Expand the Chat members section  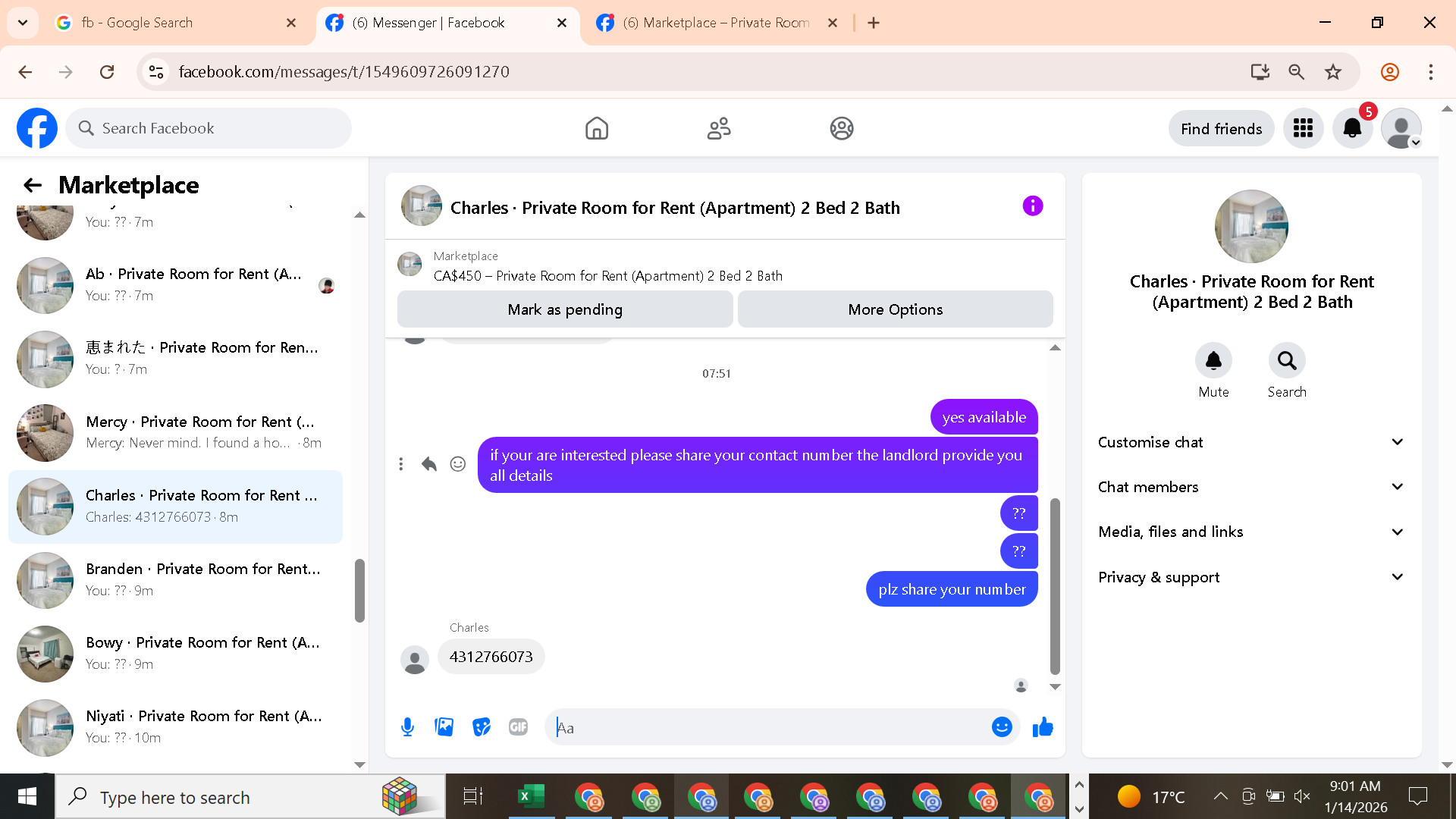click(1251, 487)
